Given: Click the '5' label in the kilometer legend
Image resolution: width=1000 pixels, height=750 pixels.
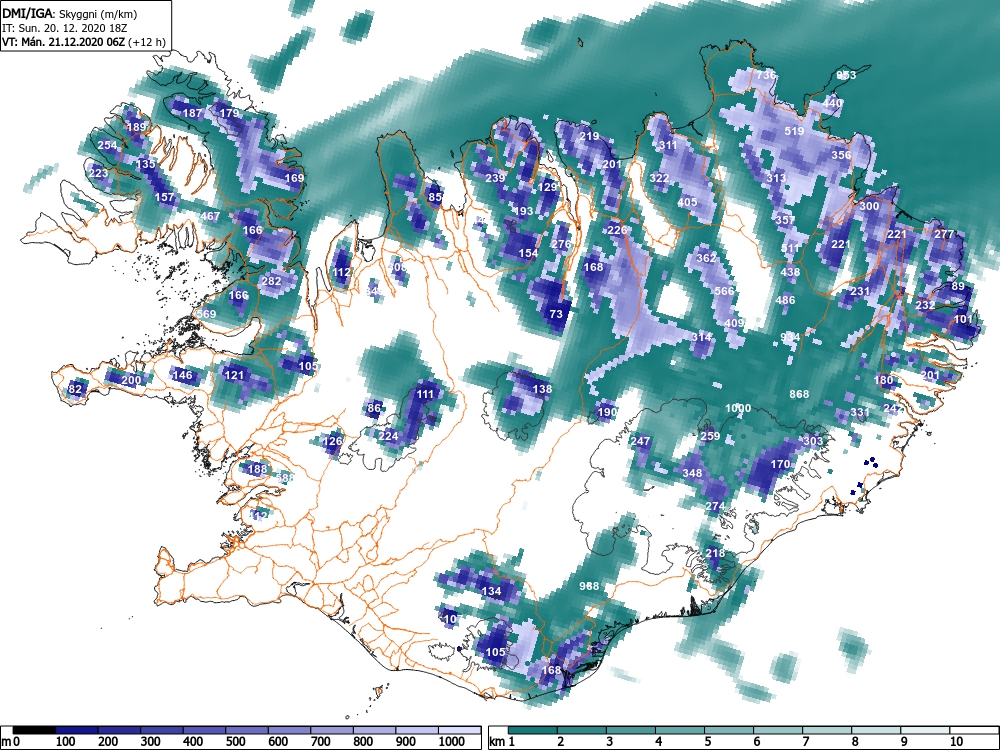Looking at the screenshot, I should (x=707, y=742).
